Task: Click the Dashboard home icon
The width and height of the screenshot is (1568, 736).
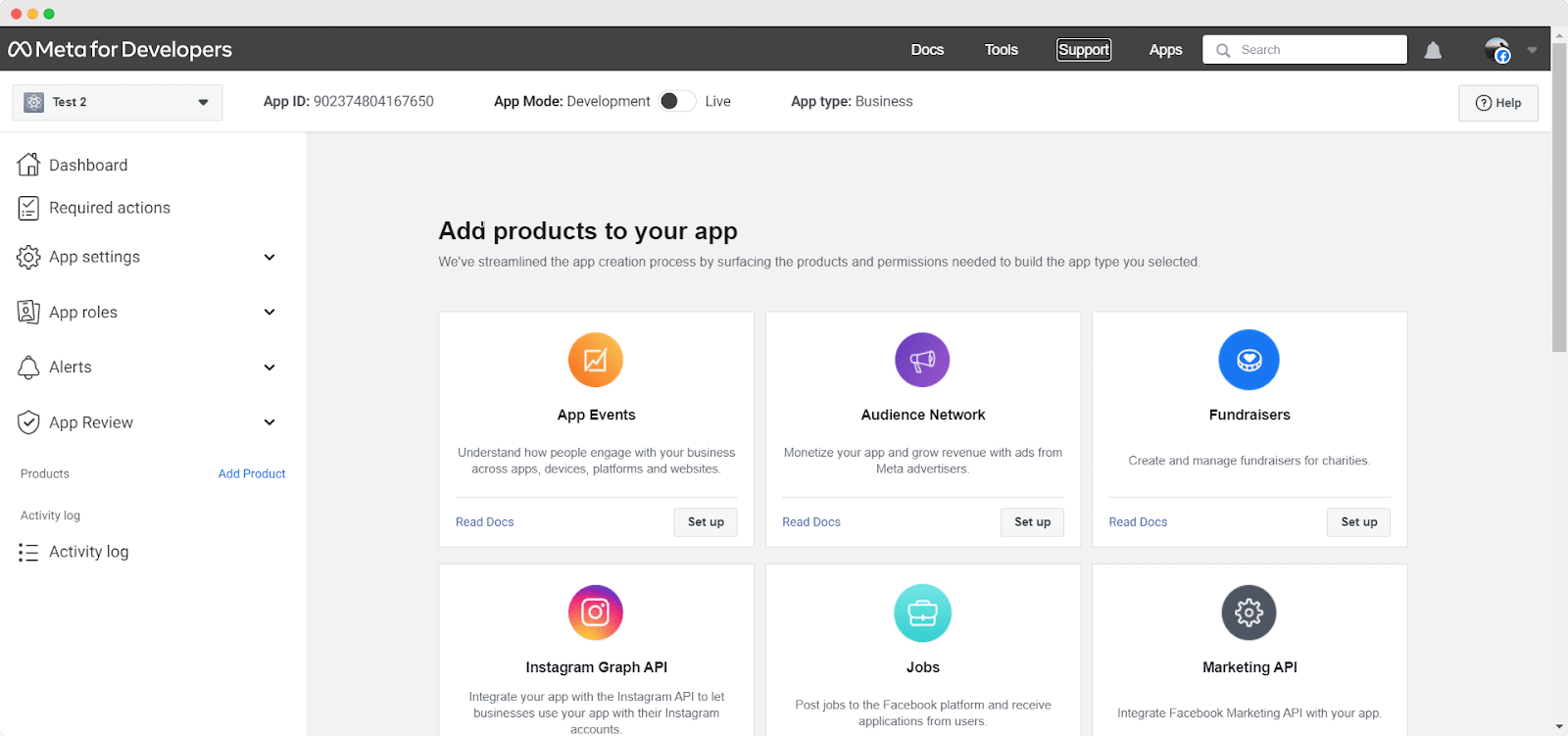Action: coord(28,164)
